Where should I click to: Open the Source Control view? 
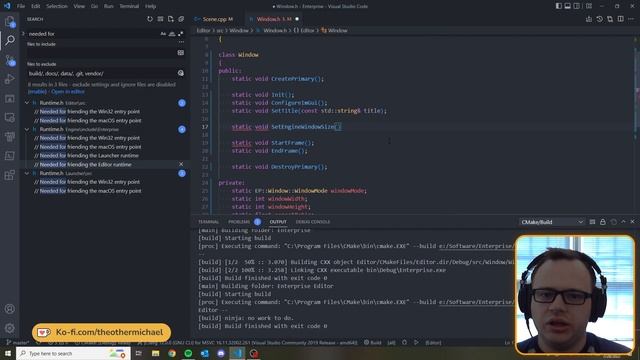click(10, 60)
